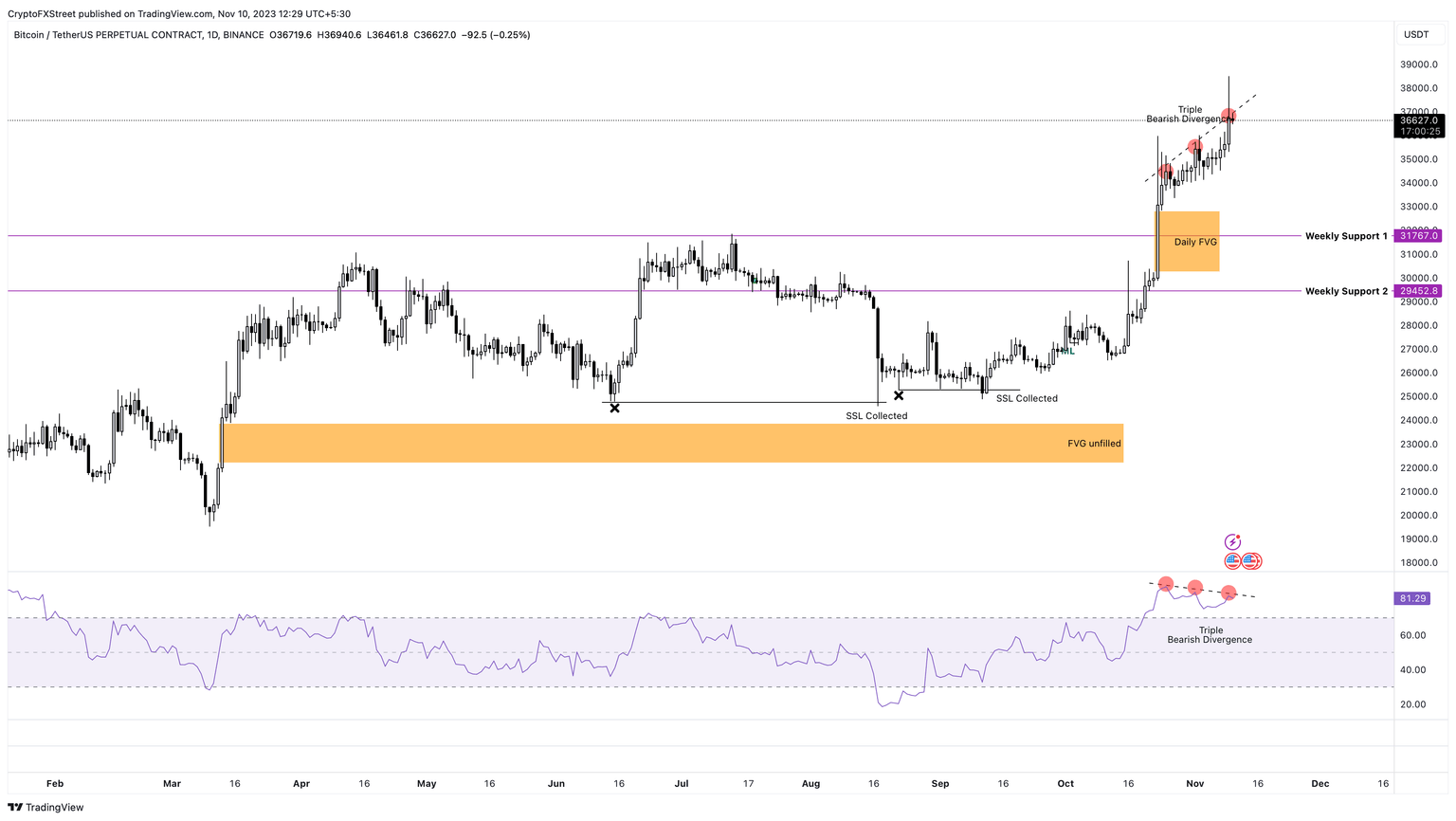1456x821 pixels.
Task: Click the purple Weekly Support 1 price badge 31767.0
Action: (1416, 235)
